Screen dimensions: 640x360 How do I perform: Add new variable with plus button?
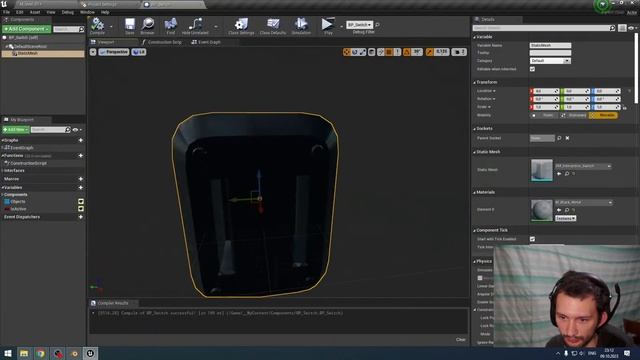[80, 187]
